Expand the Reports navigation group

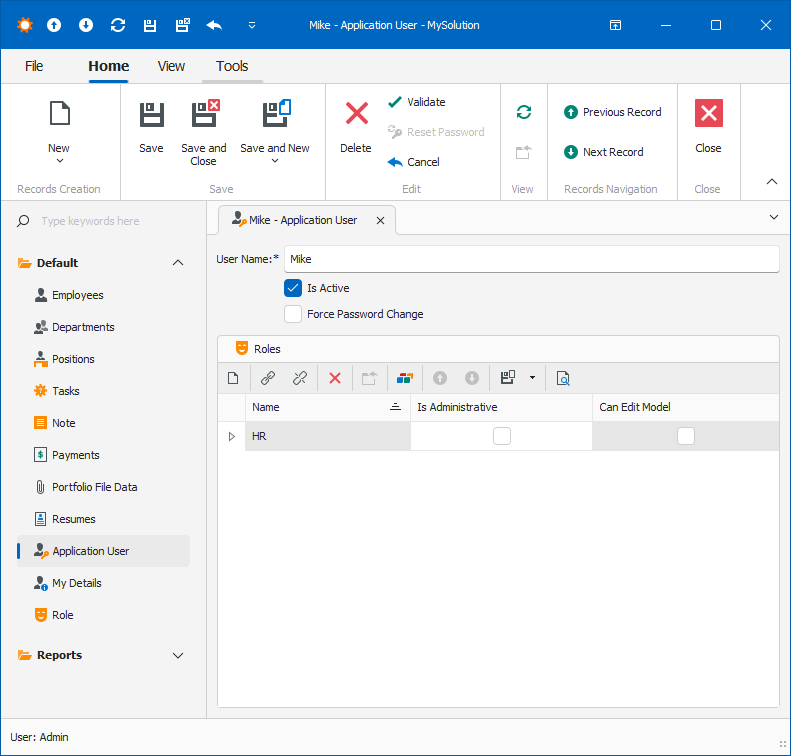pyautogui.click(x=178, y=655)
